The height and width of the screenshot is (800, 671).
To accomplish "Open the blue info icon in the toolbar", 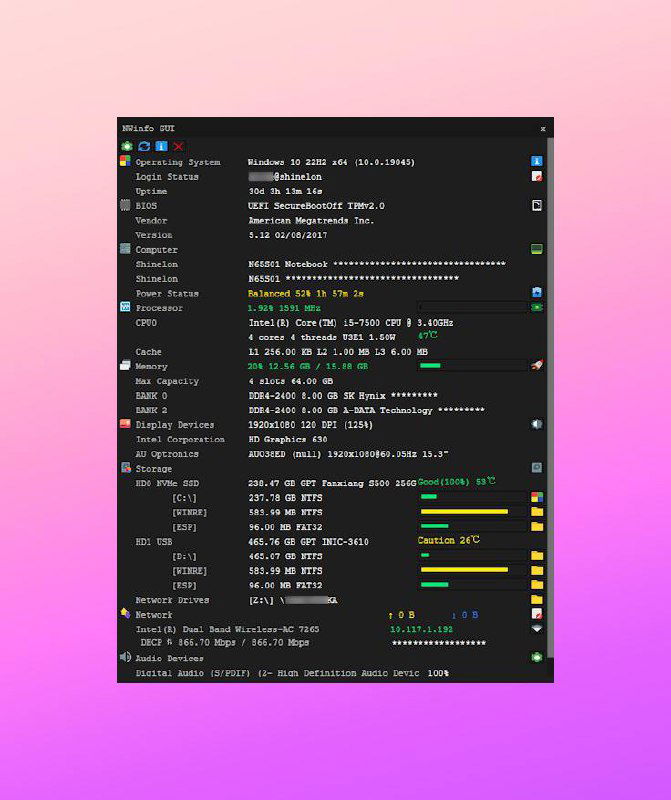I will 161,146.
